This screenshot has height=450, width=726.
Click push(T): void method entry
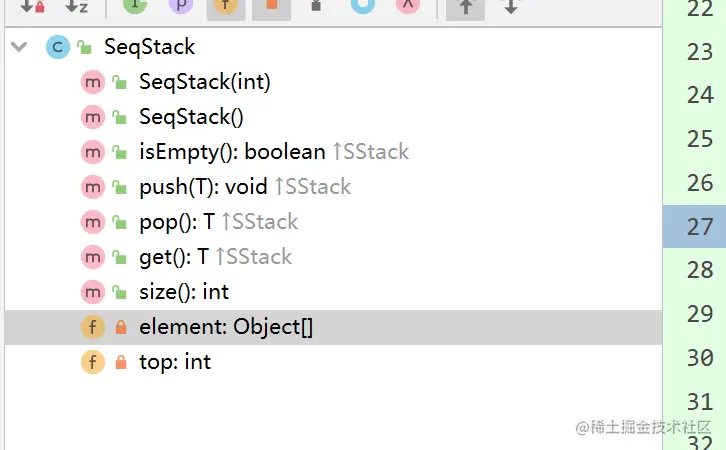pos(203,187)
